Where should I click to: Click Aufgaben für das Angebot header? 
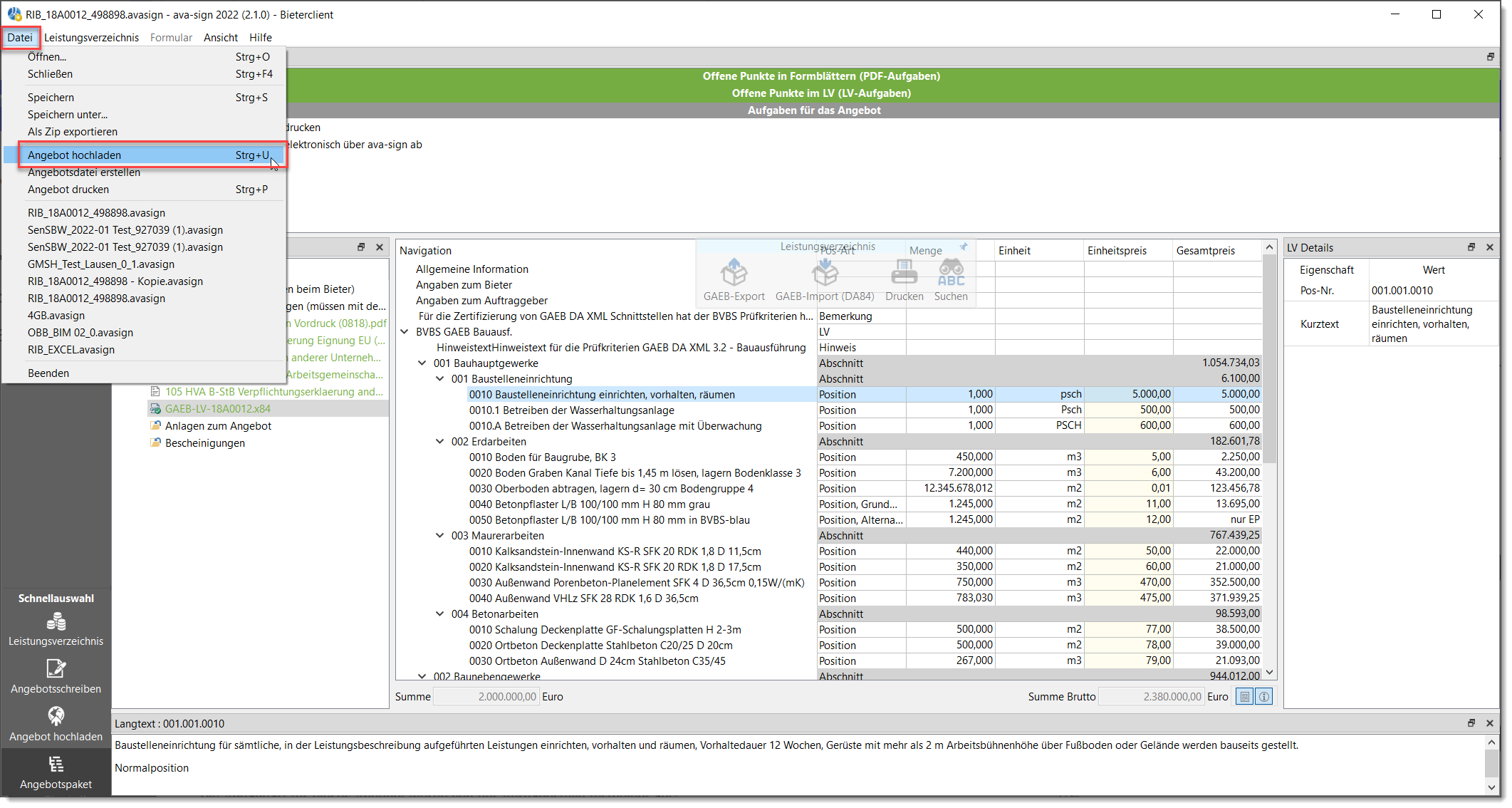814,110
